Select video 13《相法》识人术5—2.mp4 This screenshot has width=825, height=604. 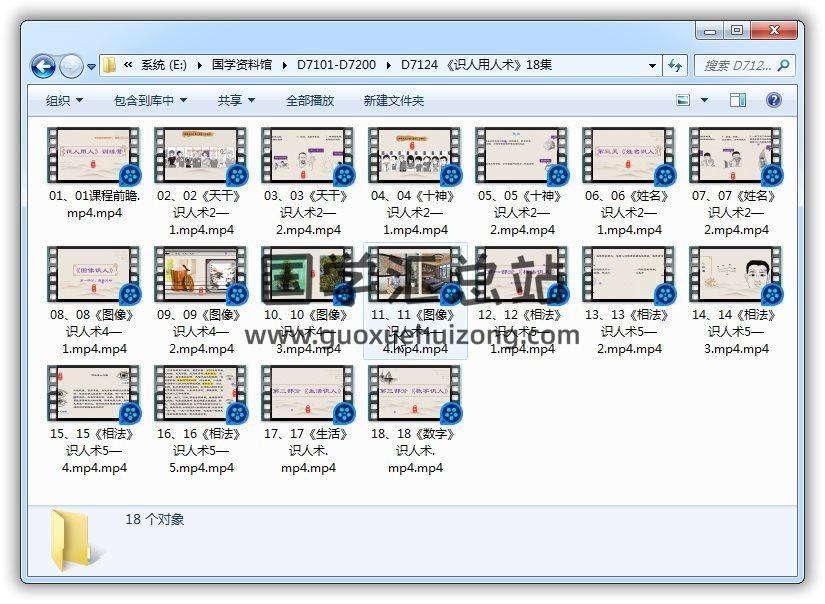click(x=629, y=301)
